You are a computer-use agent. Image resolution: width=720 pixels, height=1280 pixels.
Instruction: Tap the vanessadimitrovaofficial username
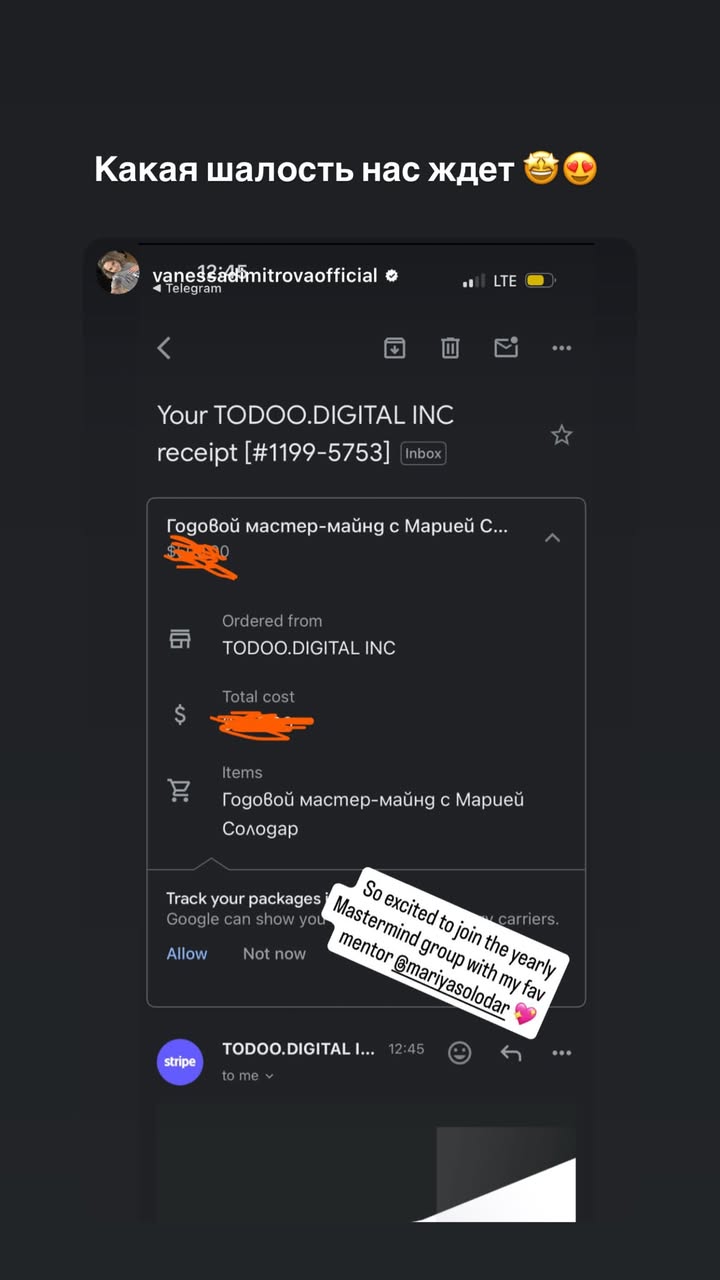(265, 275)
